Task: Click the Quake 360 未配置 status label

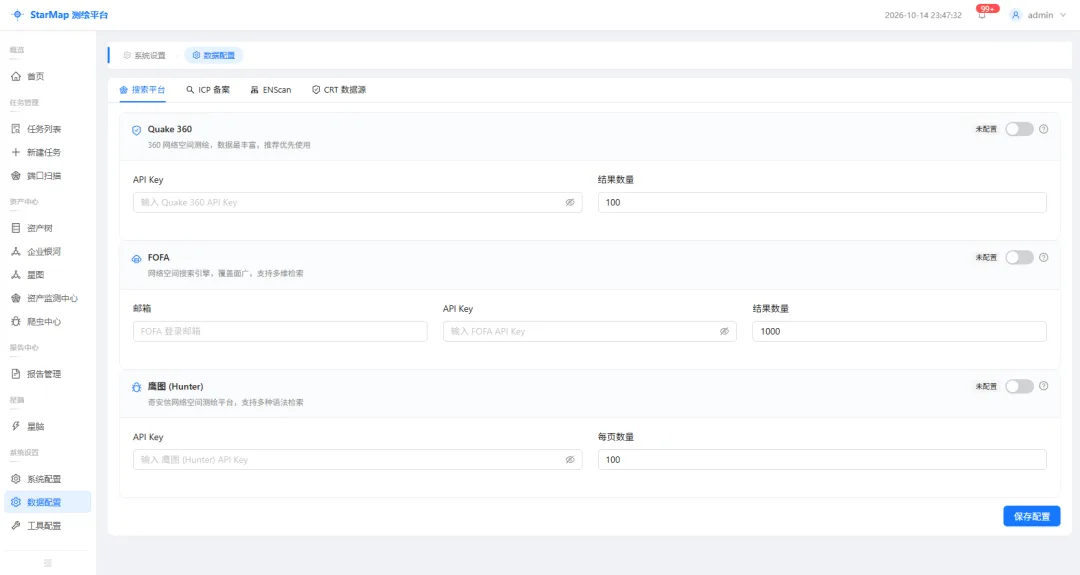Action: 986,129
